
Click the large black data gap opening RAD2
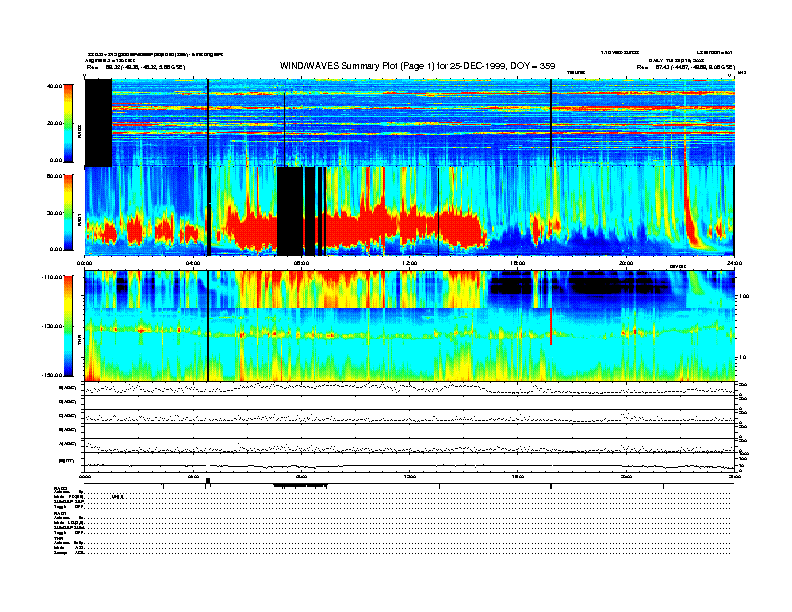coord(98,123)
